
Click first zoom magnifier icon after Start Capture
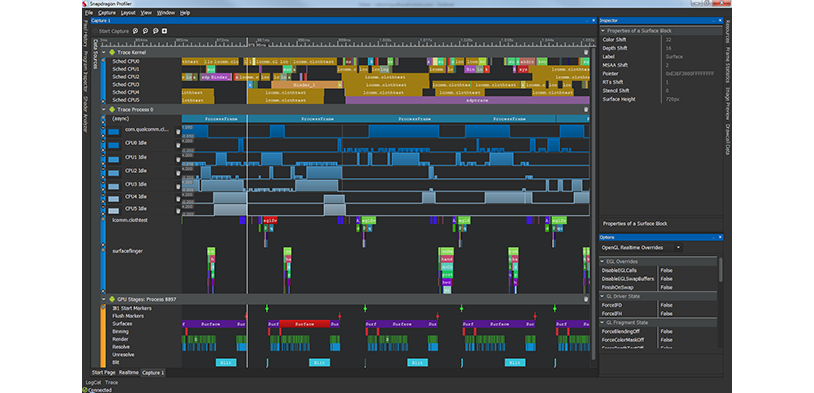[x=135, y=31]
